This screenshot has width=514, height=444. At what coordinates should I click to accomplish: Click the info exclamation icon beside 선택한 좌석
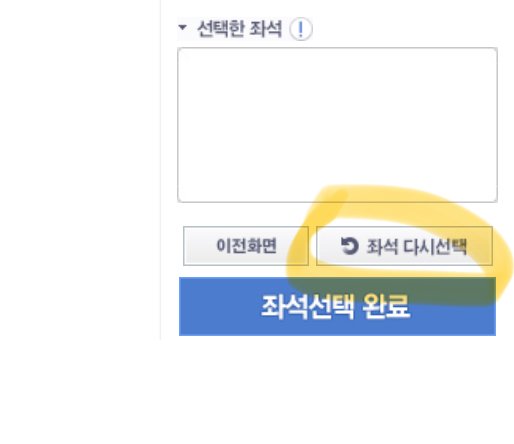301,29
